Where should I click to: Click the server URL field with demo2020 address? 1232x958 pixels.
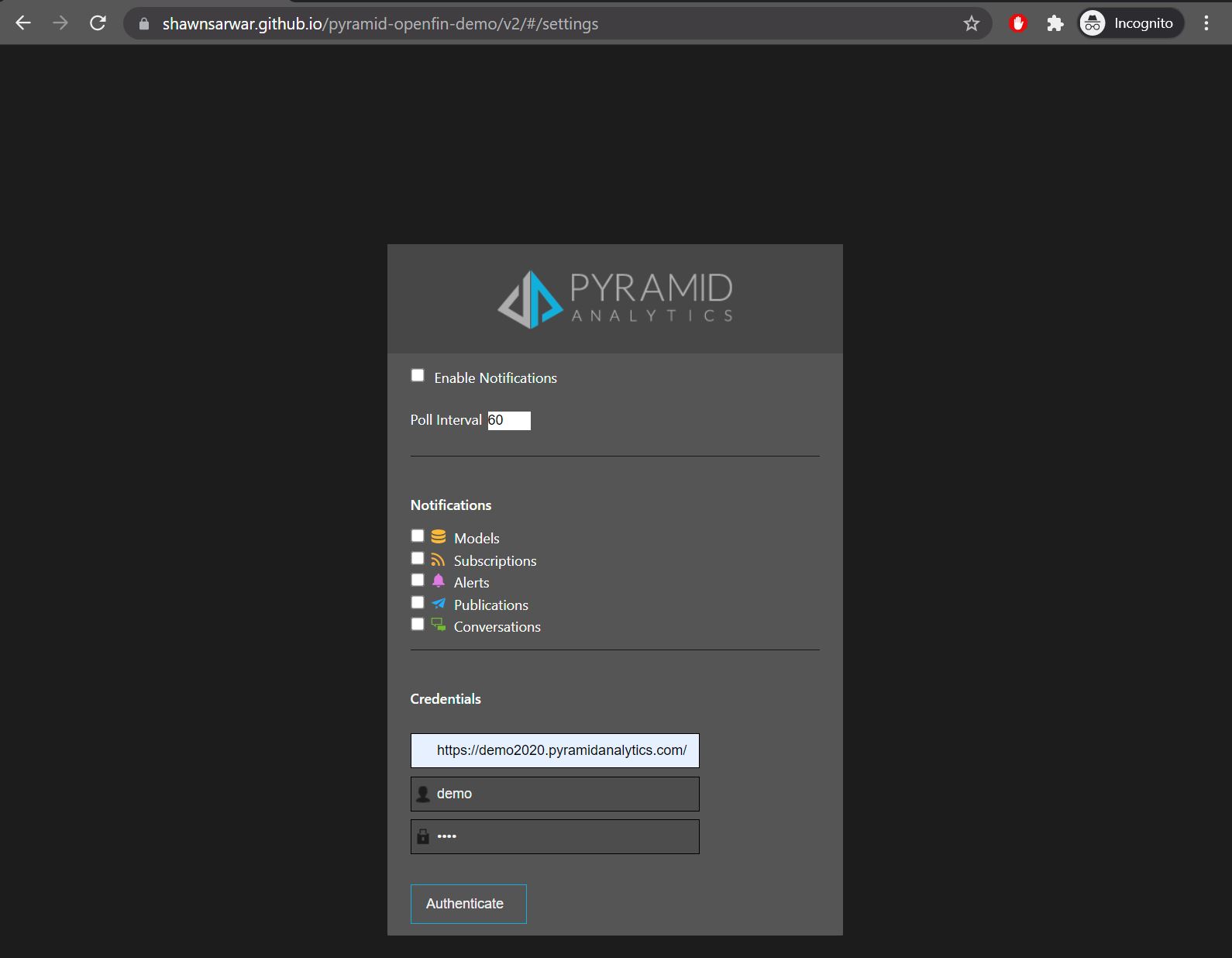coord(555,750)
